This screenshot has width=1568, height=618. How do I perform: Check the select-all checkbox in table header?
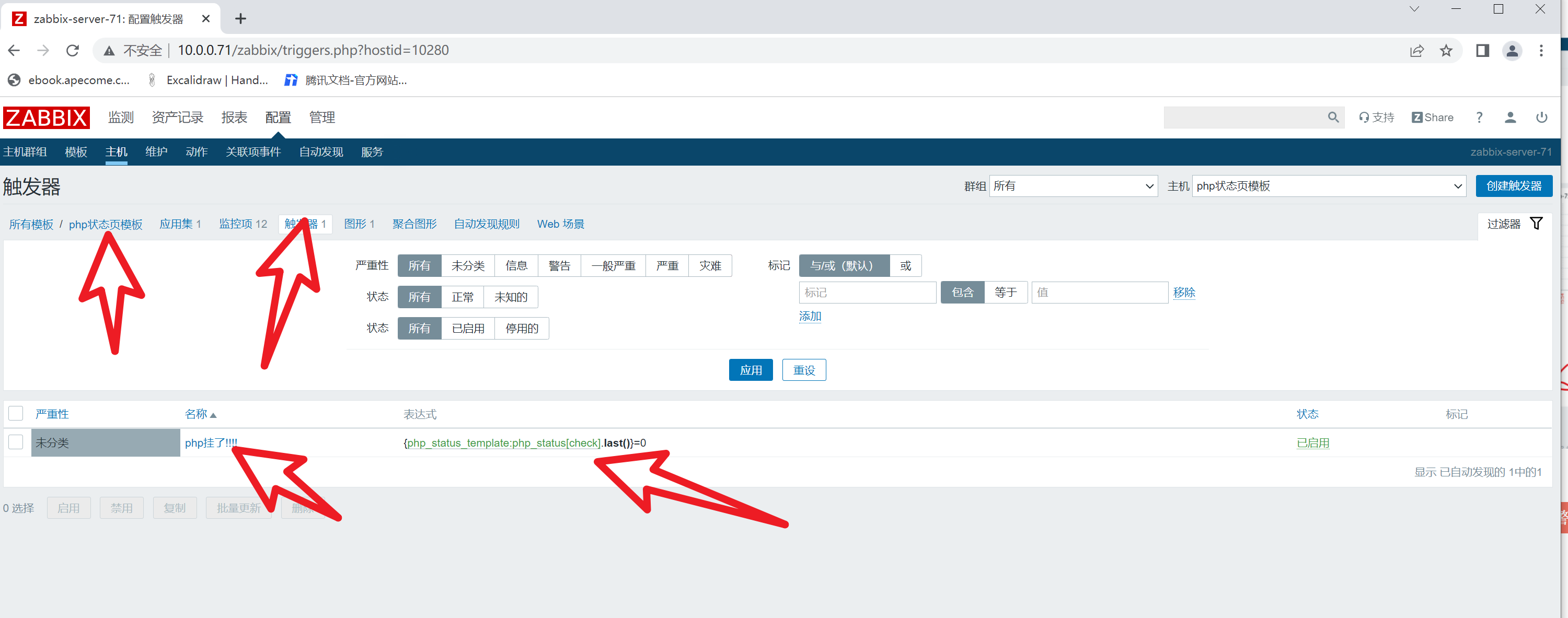pos(16,414)
